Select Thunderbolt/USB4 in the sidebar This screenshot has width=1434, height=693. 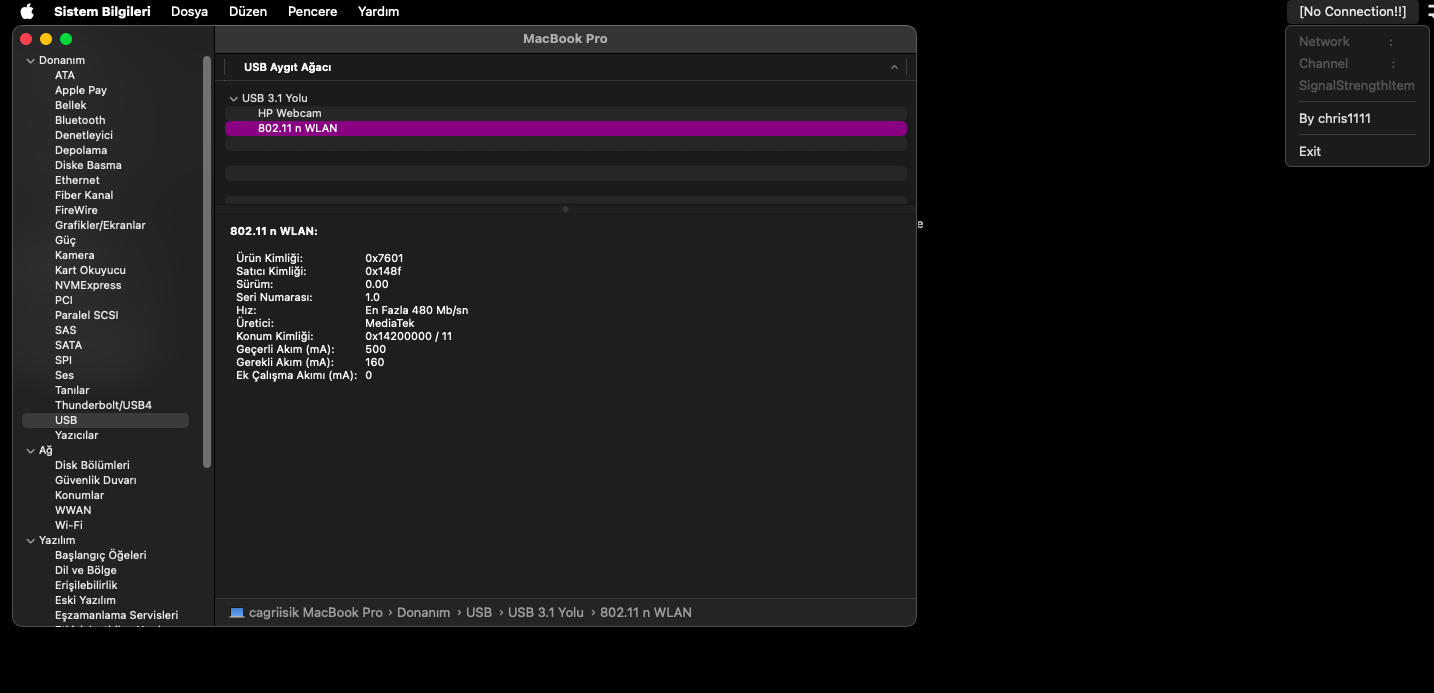103,405
